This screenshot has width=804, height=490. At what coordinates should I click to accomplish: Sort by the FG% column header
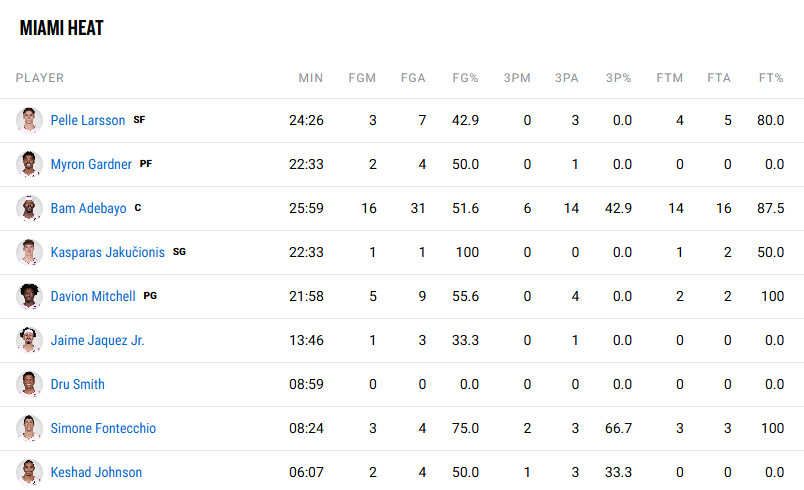(465, 78)
